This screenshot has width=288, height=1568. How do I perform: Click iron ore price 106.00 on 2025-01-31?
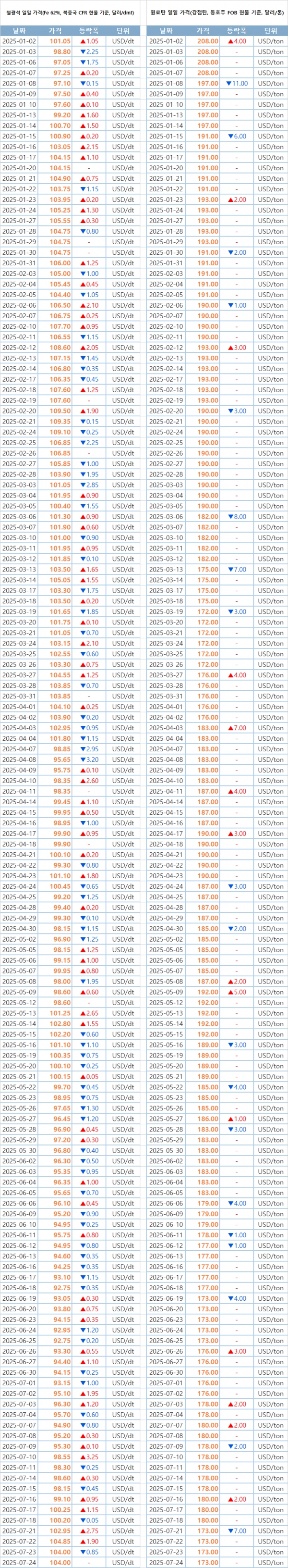[60, 263]
